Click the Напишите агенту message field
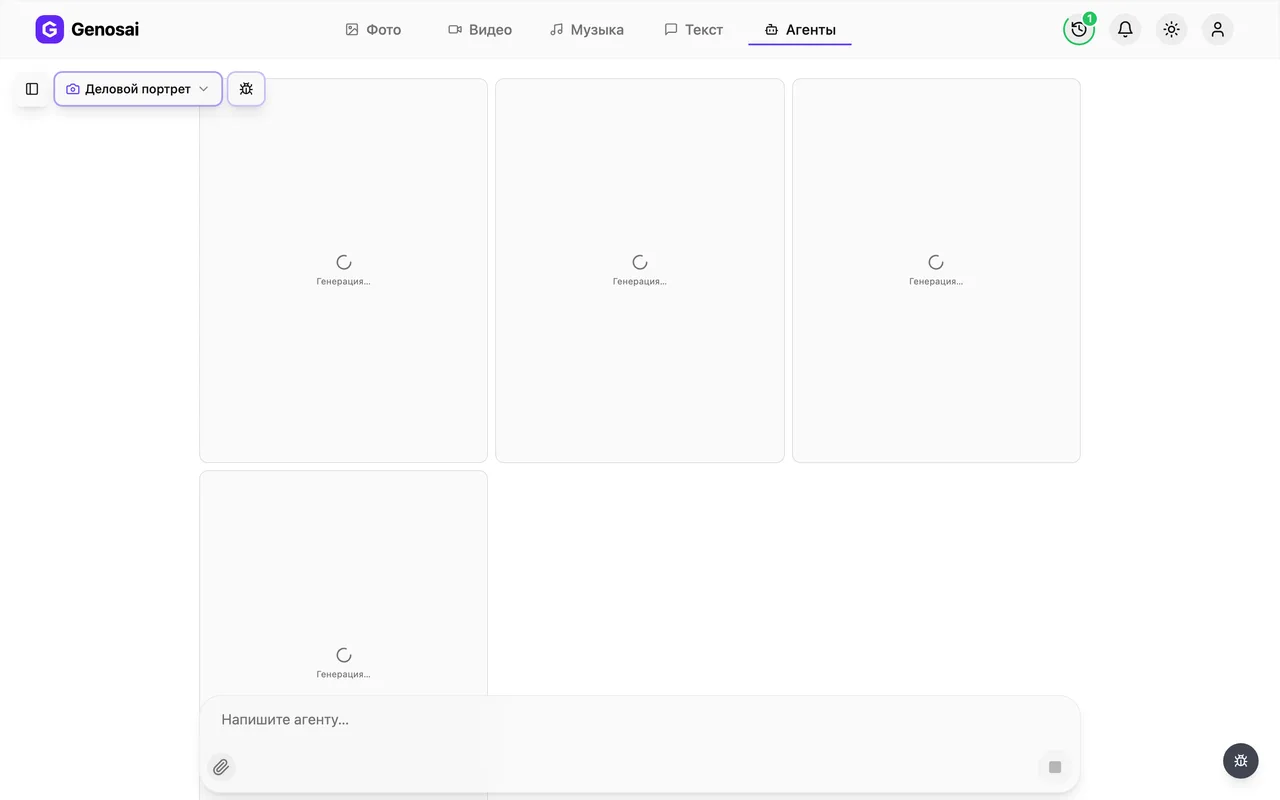The image size is (1280, 800). (x=640, y=720)
